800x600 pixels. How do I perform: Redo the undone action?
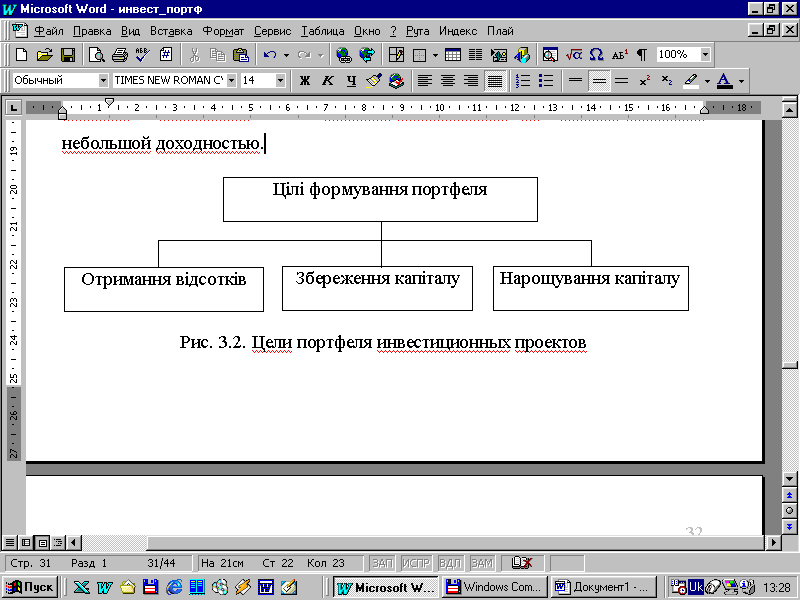click(x=304, y=55)
